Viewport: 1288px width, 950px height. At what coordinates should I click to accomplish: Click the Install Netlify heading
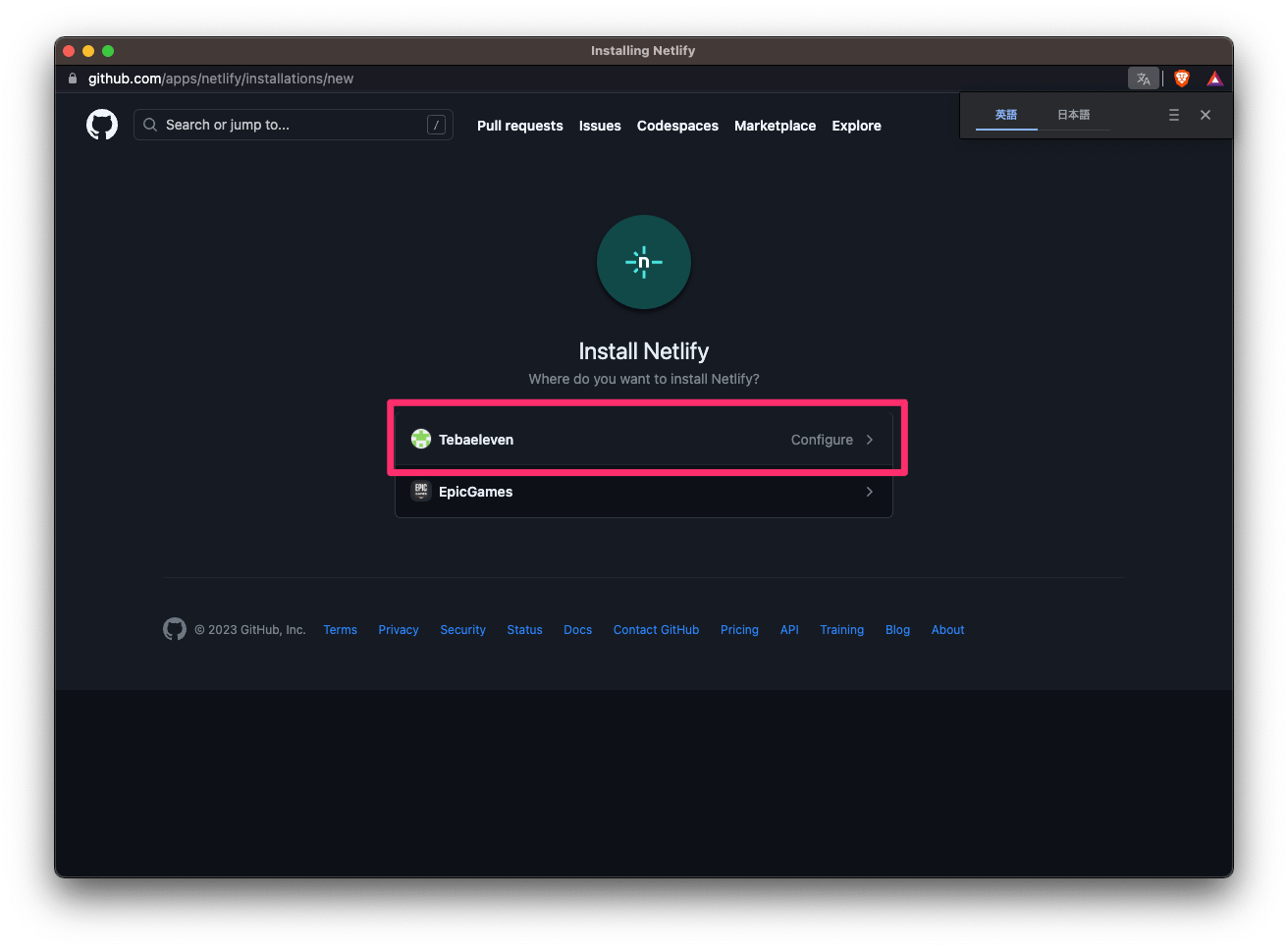(644, 351)
